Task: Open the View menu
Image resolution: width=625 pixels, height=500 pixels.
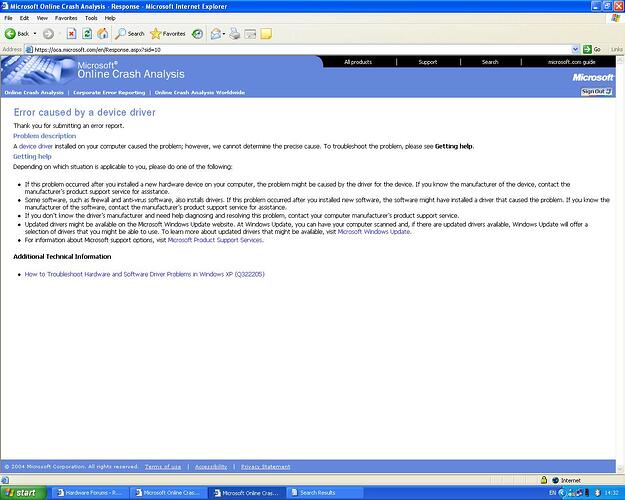Action: (x=42, y=18)
